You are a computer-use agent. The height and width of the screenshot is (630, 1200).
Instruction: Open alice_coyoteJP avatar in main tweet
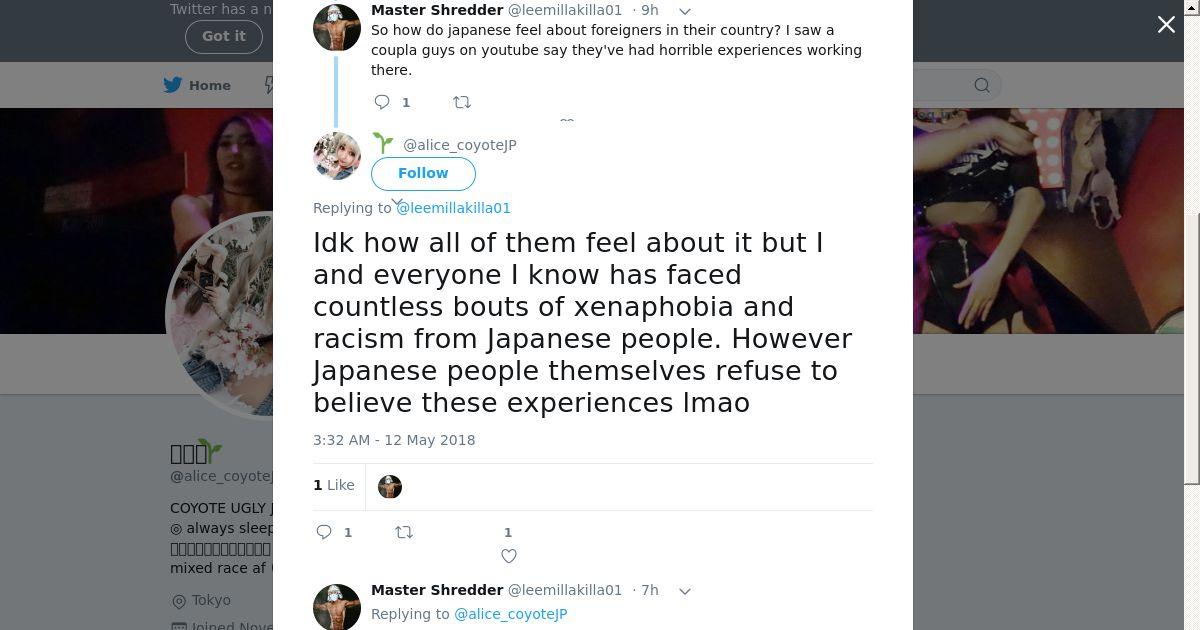click(337, 156)
